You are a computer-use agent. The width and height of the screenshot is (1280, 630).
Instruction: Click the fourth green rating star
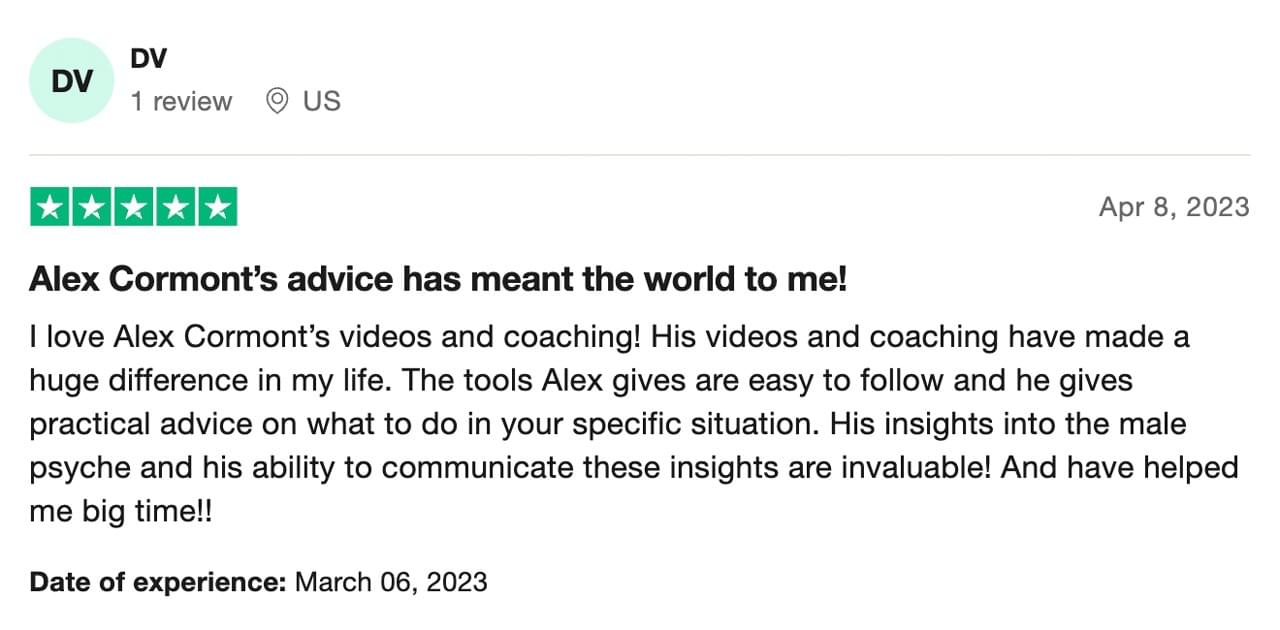[176, 207]
